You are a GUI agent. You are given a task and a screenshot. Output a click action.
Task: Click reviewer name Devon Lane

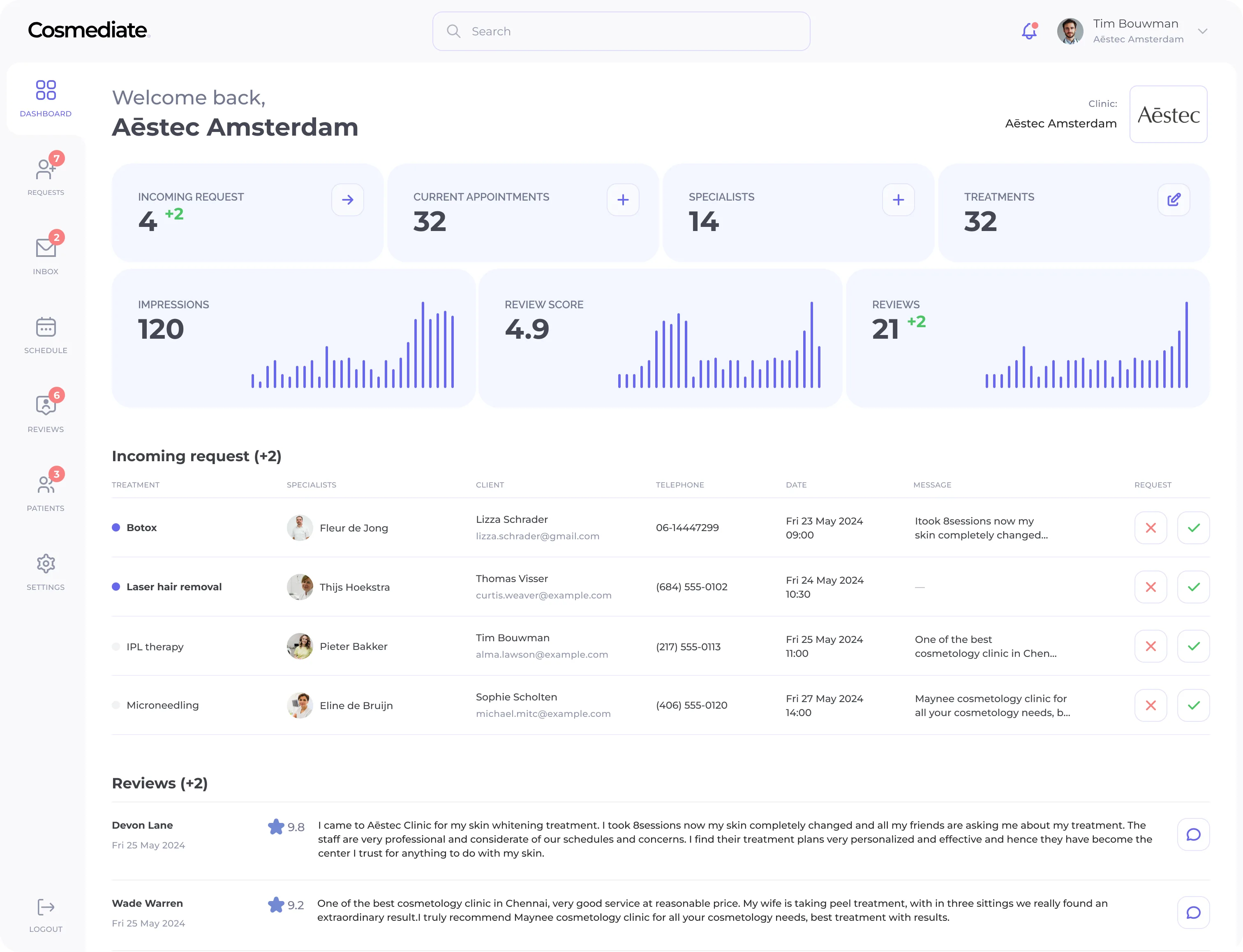point(142,825)
